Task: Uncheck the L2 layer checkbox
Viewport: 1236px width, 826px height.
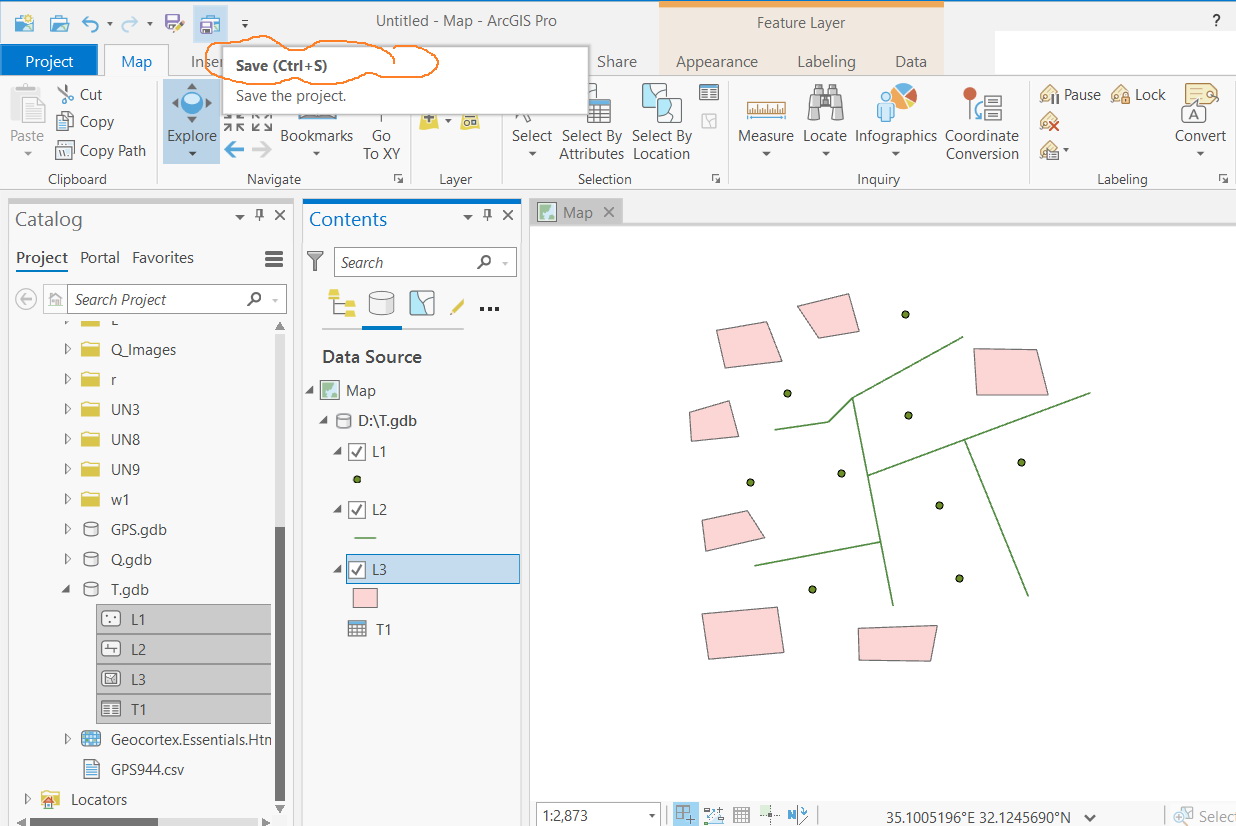Action: (x=356, y=509)
